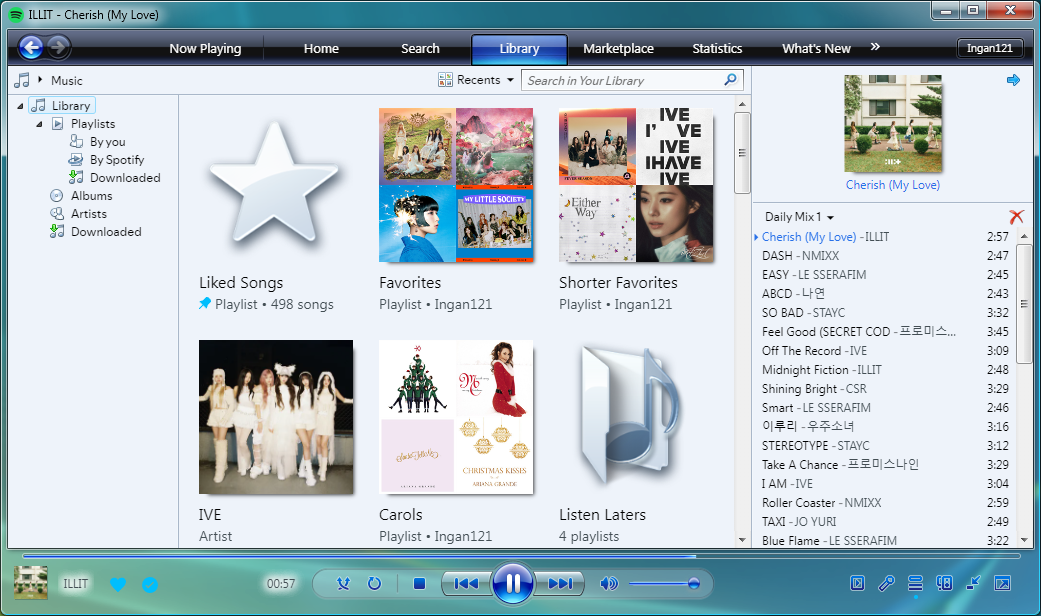The image size is (1041, 616).
Task: Click the blue checkmark downloaded icon
Action: click(x=150, y=584)
